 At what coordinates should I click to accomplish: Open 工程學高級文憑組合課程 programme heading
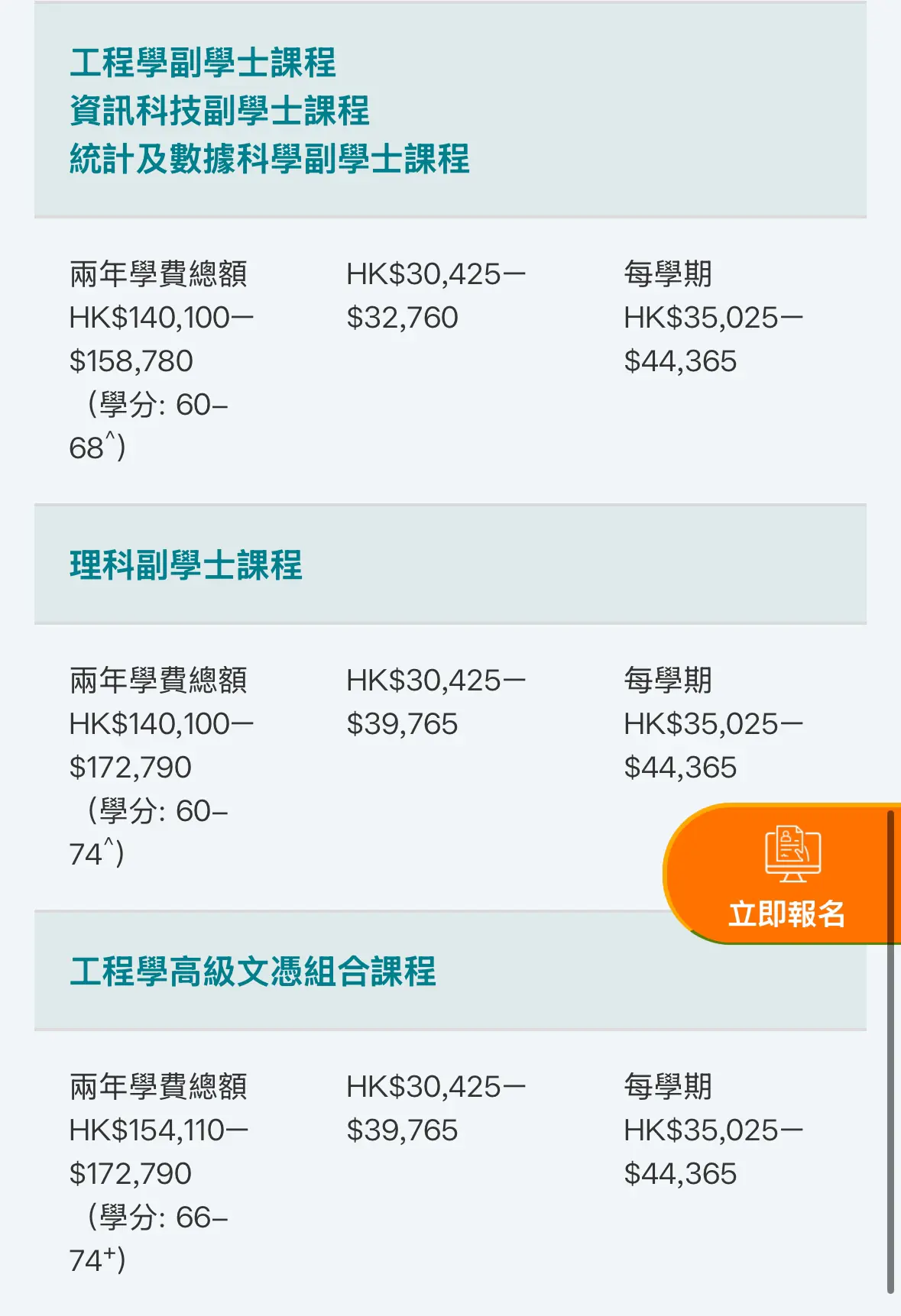[252, 972]
